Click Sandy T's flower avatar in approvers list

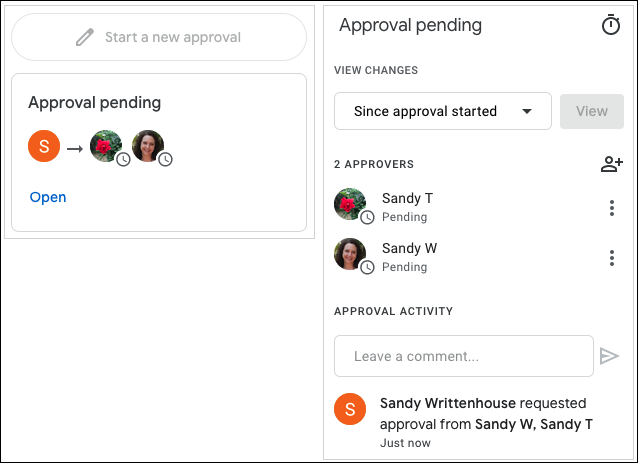[x=350, y=204]
